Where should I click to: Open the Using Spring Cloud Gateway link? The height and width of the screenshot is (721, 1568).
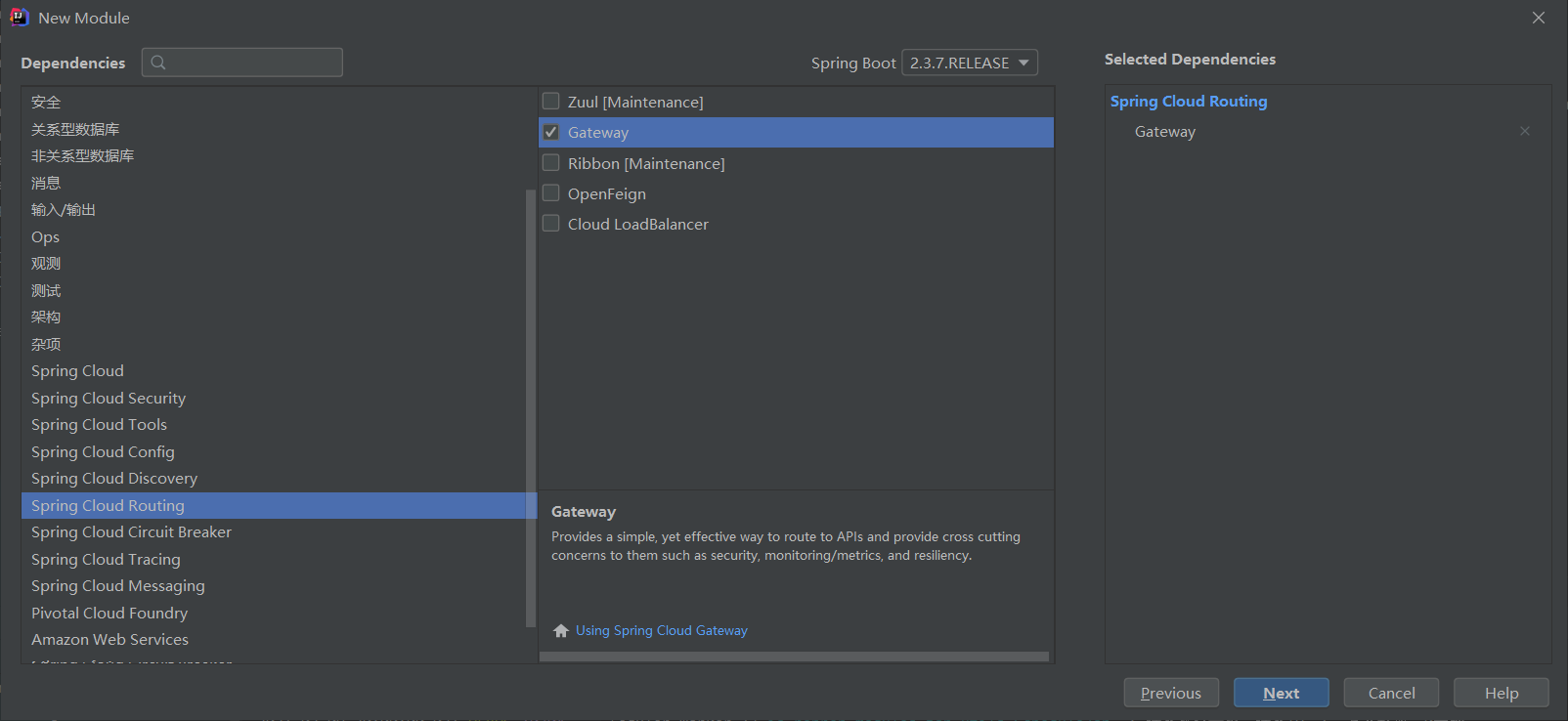coord(662,631)
